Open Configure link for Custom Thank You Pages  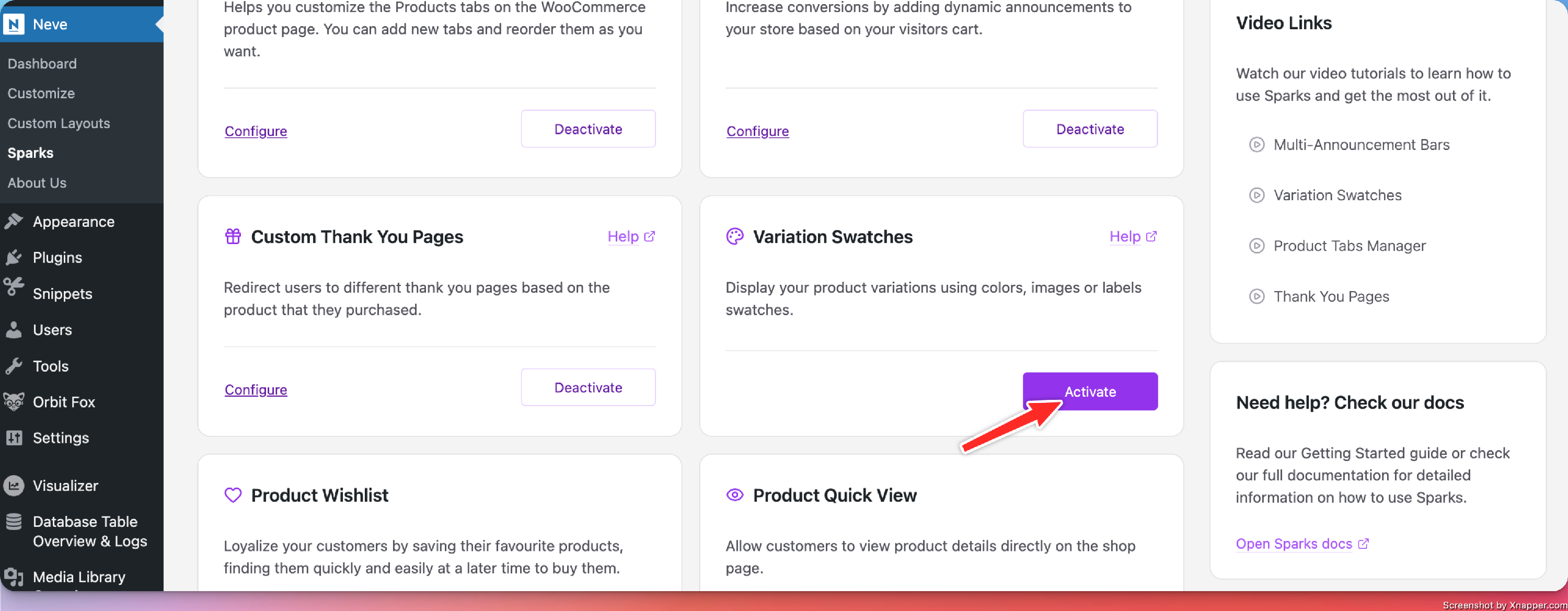(x=256, y=389)
